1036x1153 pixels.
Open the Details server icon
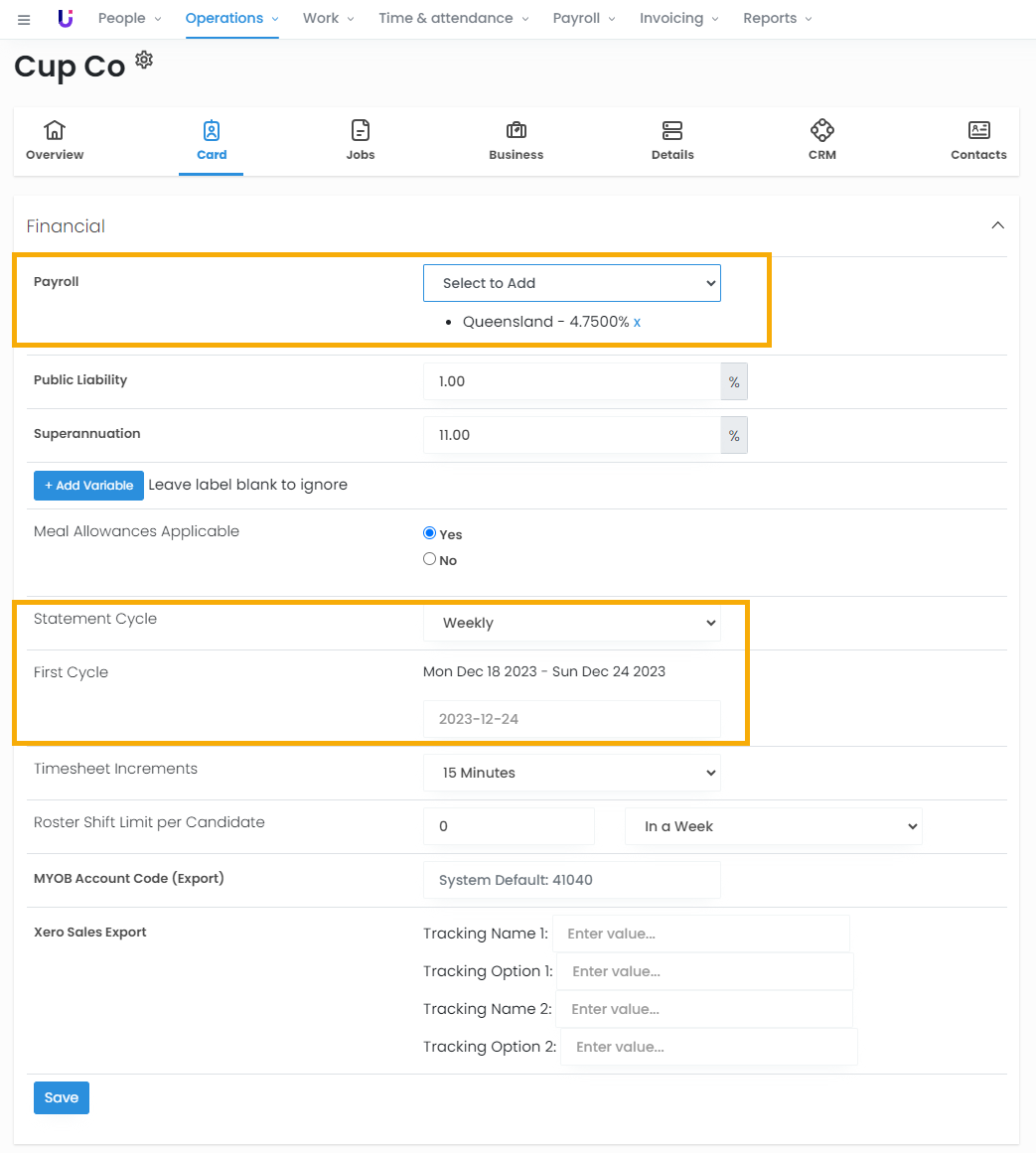(x=672, y=130)
